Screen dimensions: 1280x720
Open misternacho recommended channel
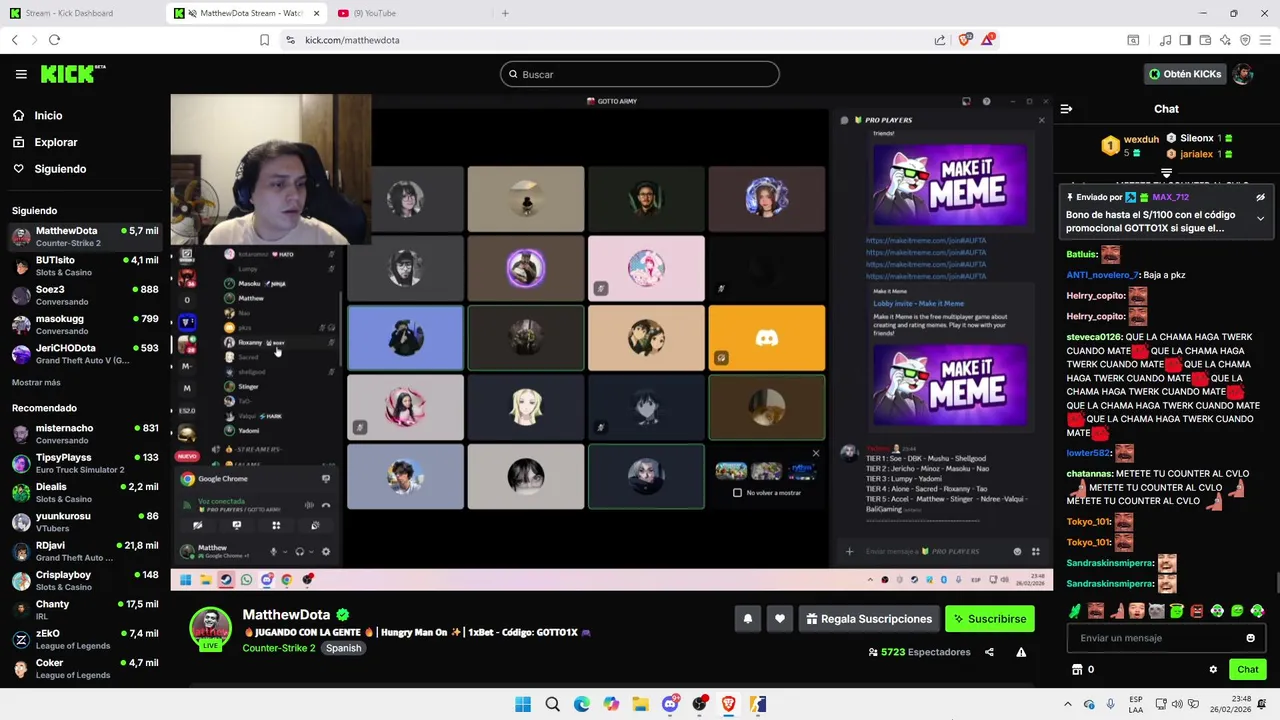pyautogui.click(x=85, y=434)
